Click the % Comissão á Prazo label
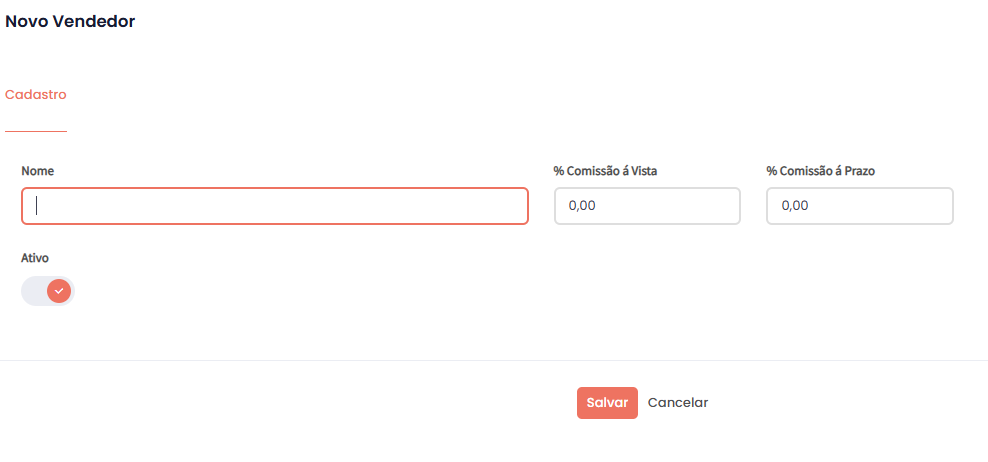 coord(820,171)
